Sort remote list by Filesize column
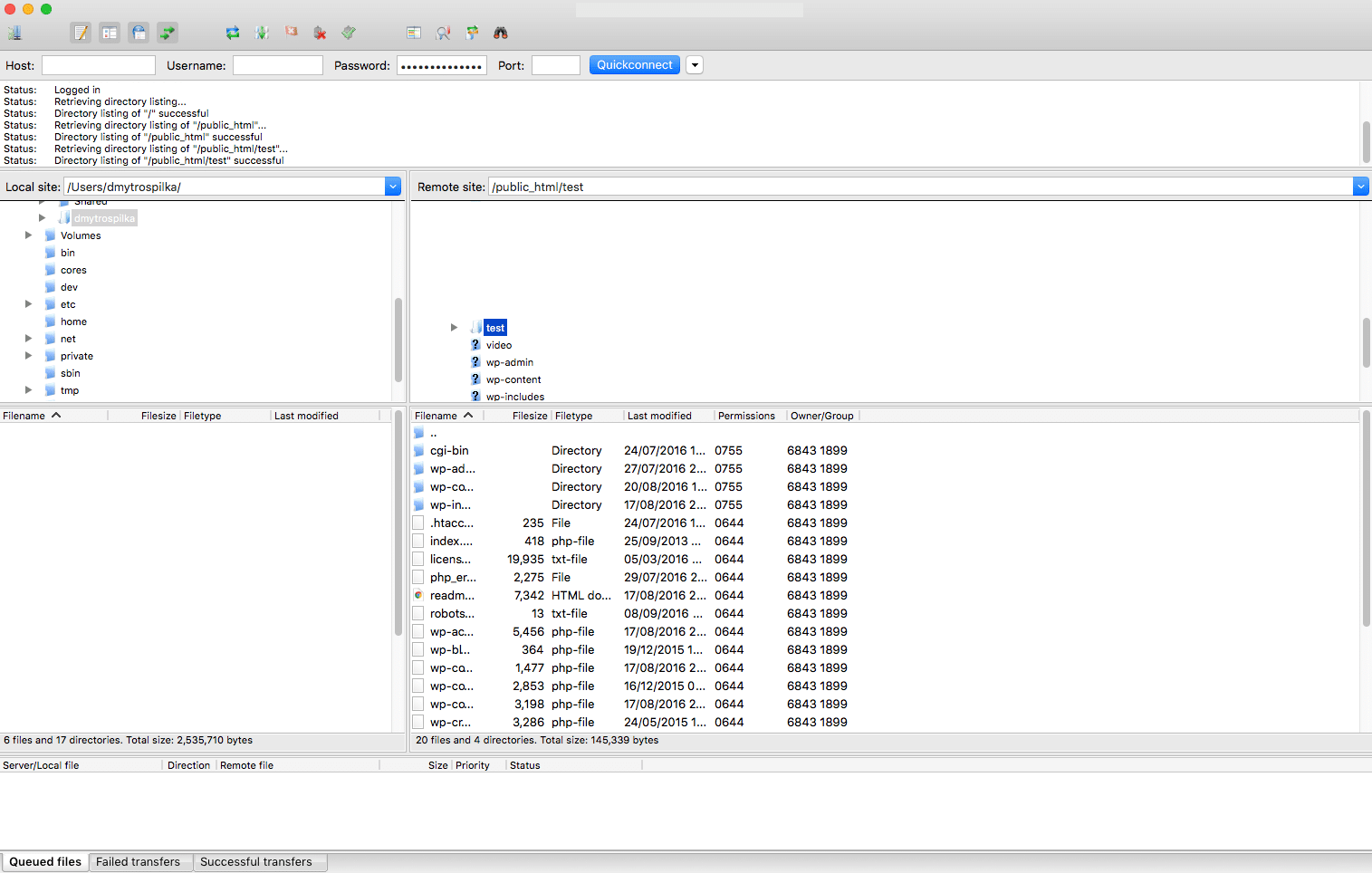The image size is (1372, 873). coord(517,416)
